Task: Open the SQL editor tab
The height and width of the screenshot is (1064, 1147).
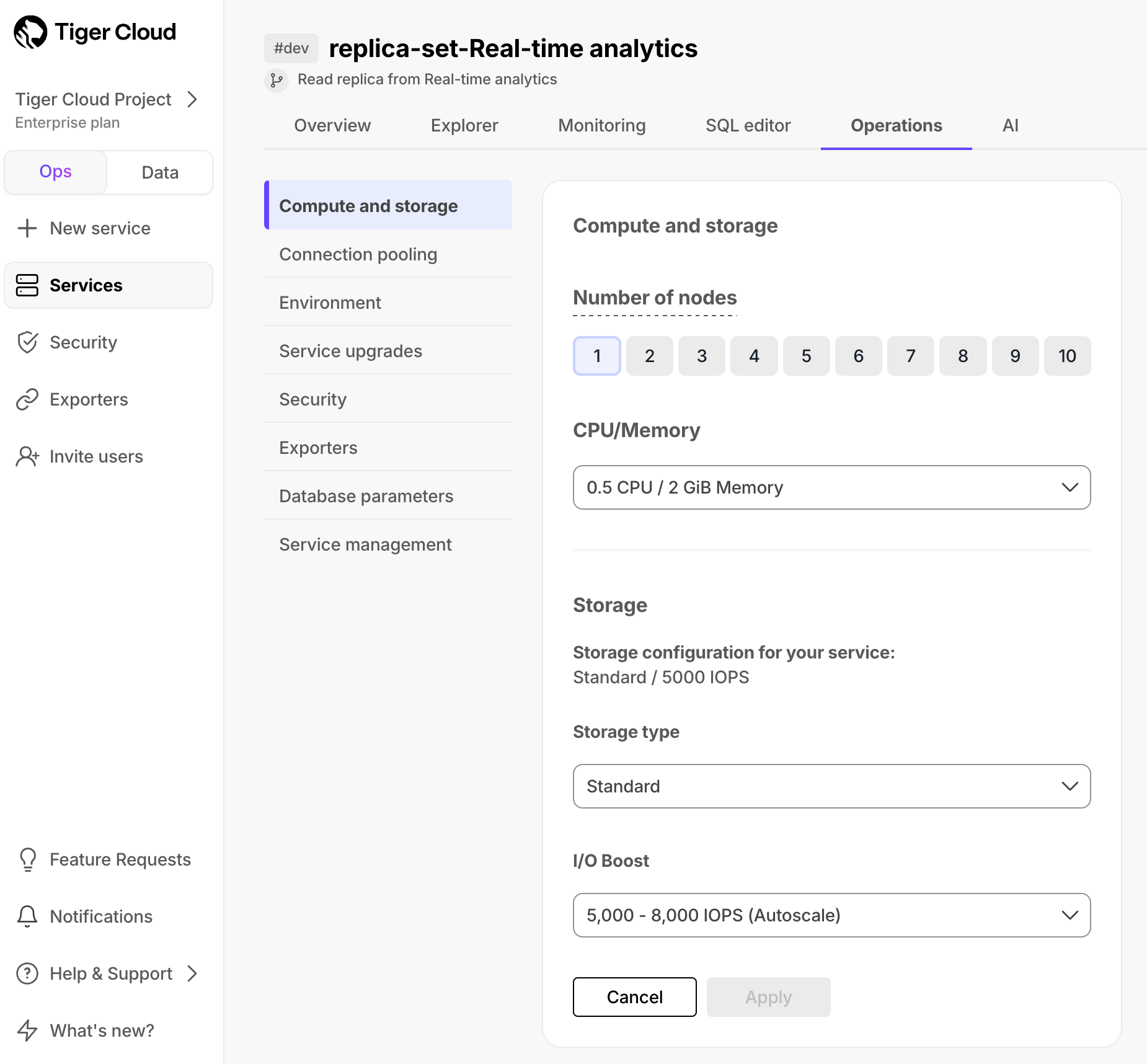Action: click(x=748, y=125)
